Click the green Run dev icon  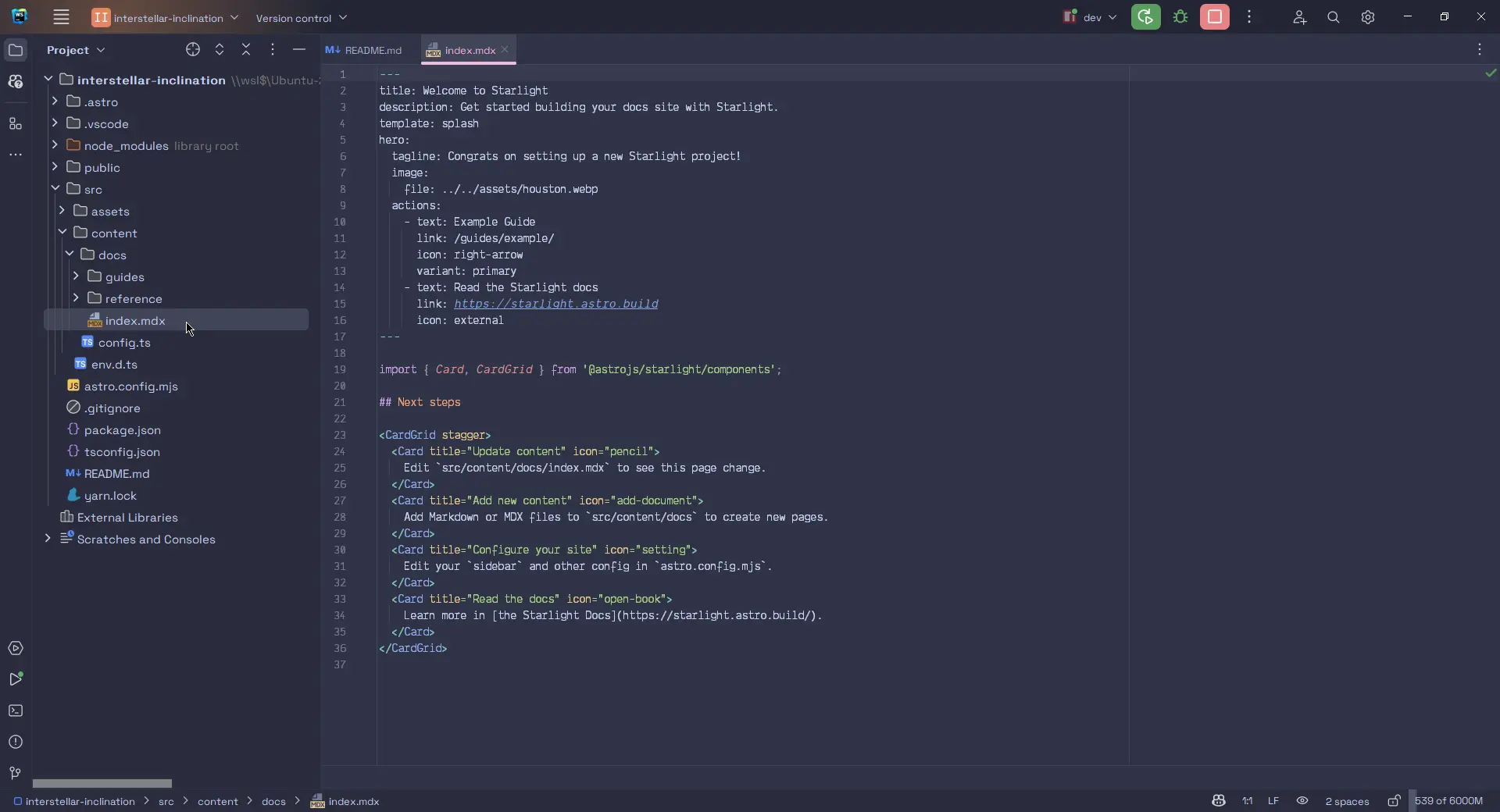pos(1145,17)
